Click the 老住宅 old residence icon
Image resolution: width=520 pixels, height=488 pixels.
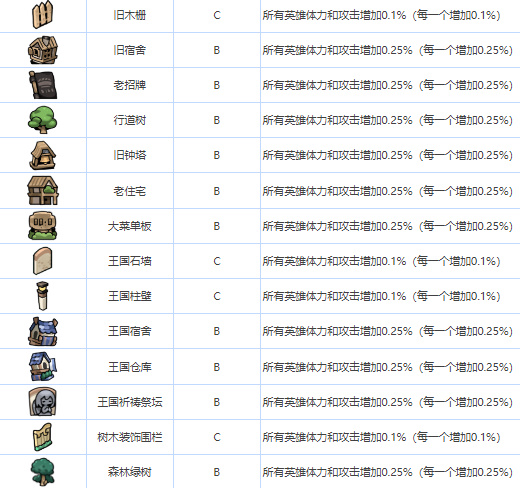(43, 191)
